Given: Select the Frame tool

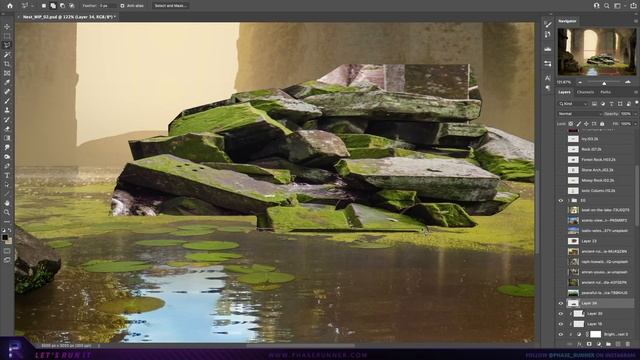Looking at the screenshot, I should 7,73.
